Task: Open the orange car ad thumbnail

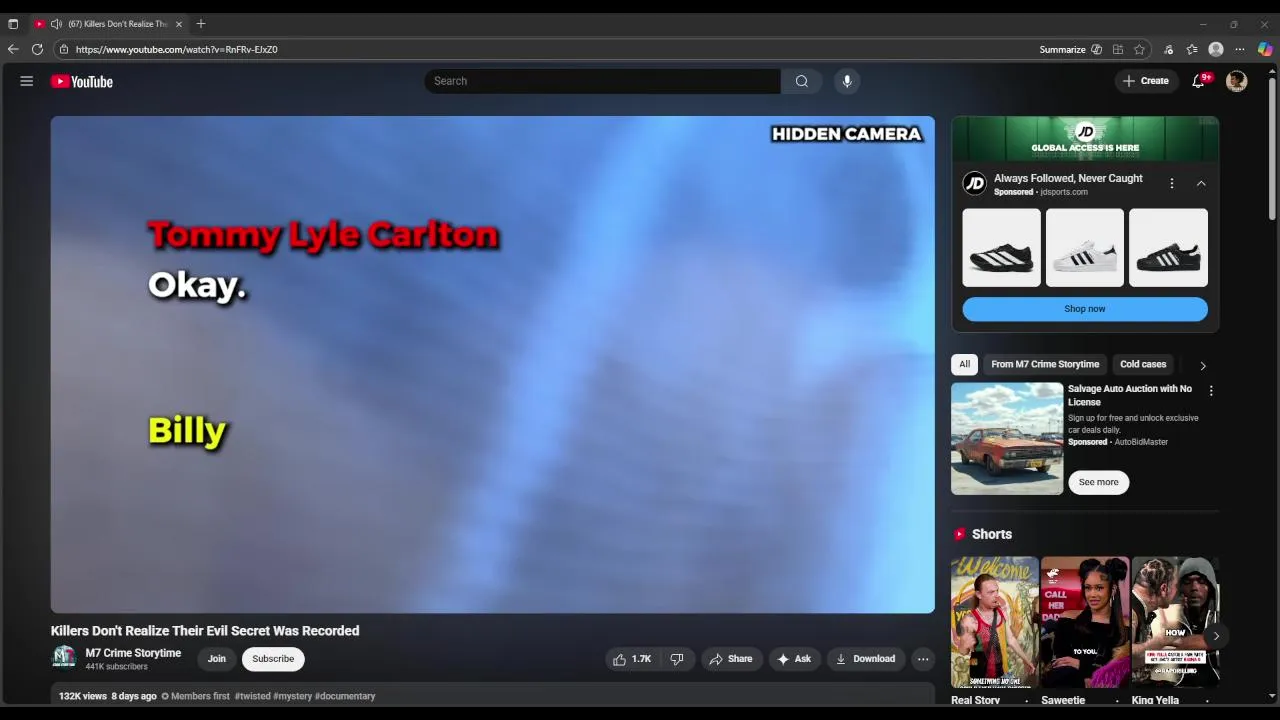Action: 1007,438
